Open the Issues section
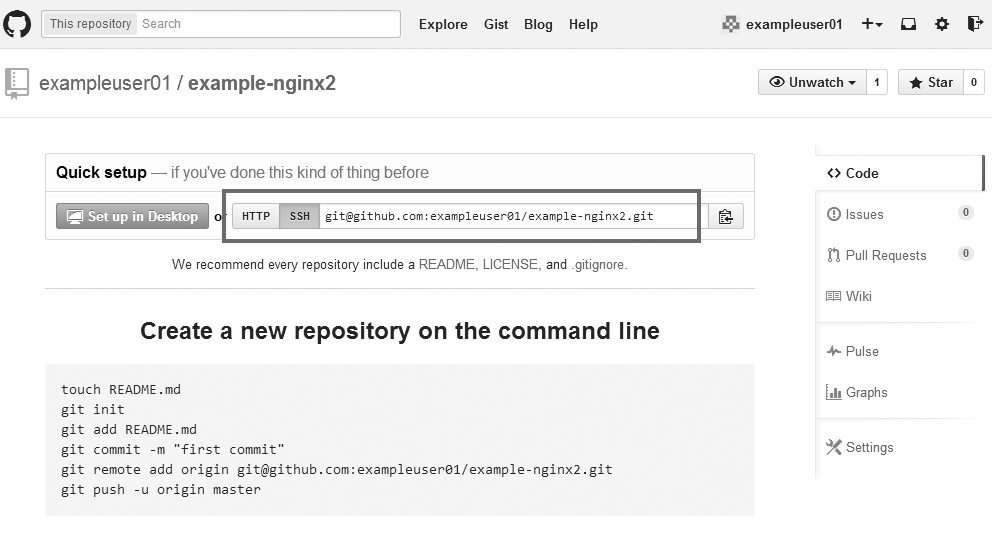The height and width of the screenshot is (536, 992). tap(864, 214)
